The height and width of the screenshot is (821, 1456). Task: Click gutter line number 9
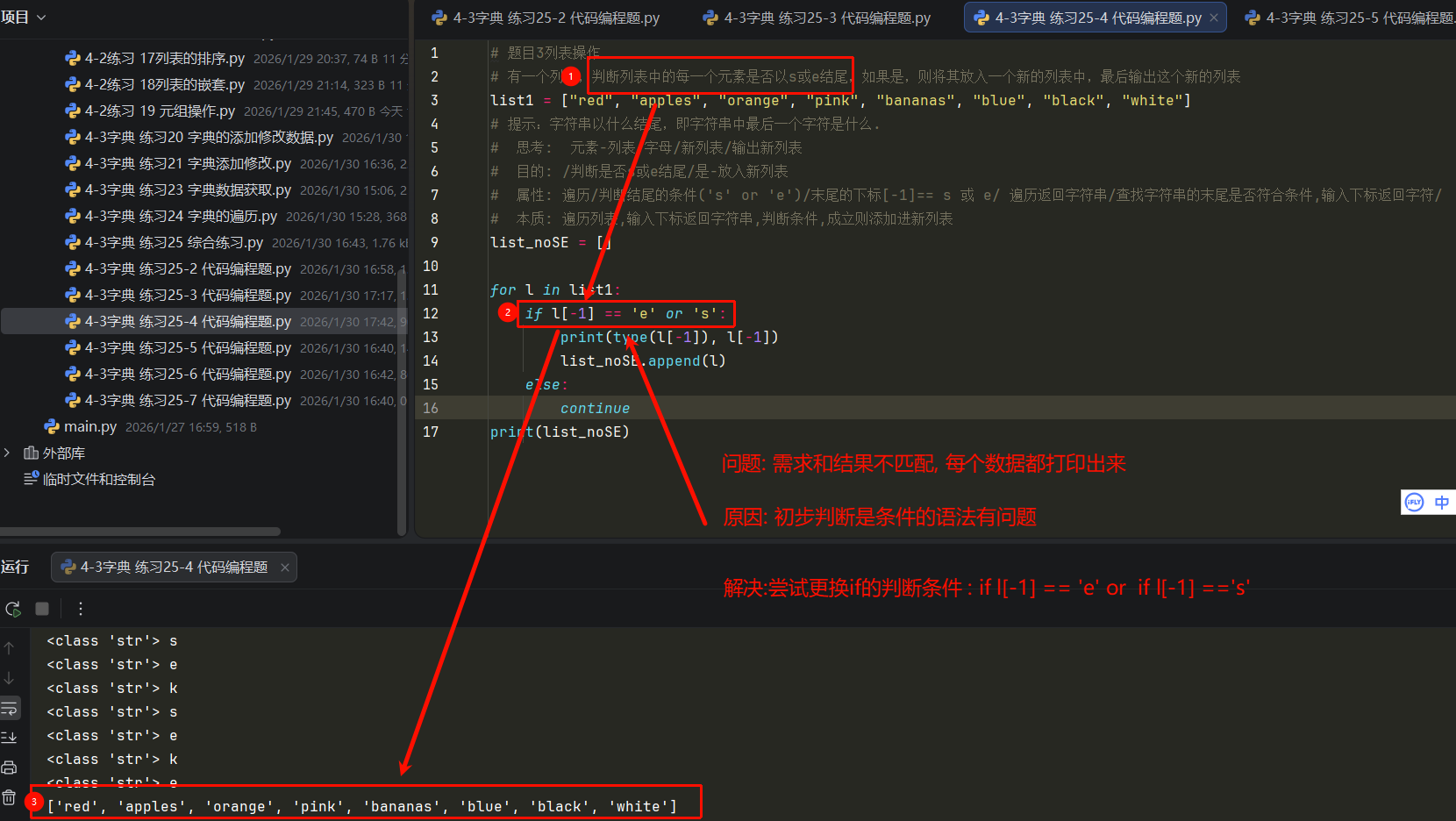[434, 242]
